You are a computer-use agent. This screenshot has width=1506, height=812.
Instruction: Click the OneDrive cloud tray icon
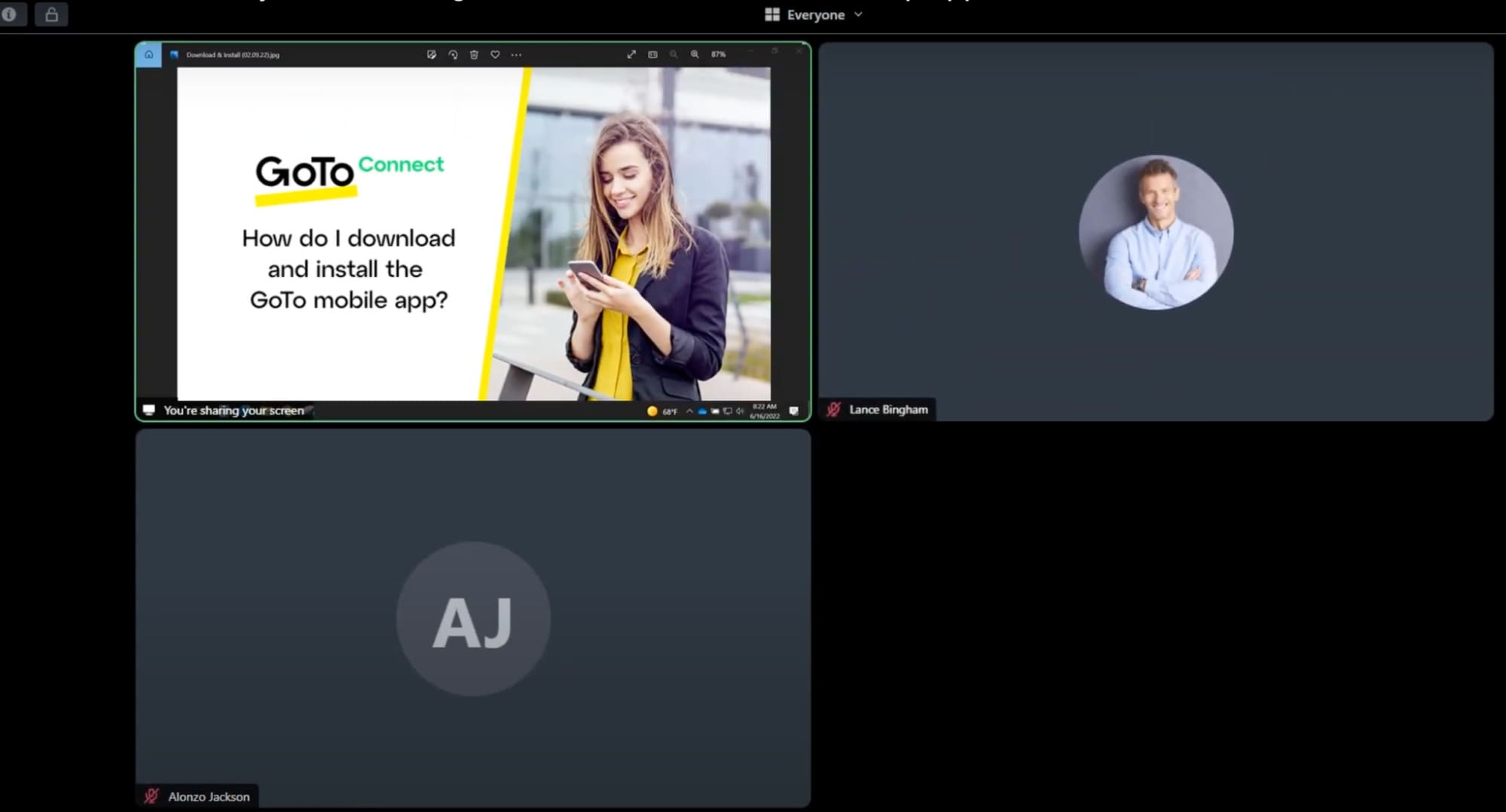[x=702, y=411]
